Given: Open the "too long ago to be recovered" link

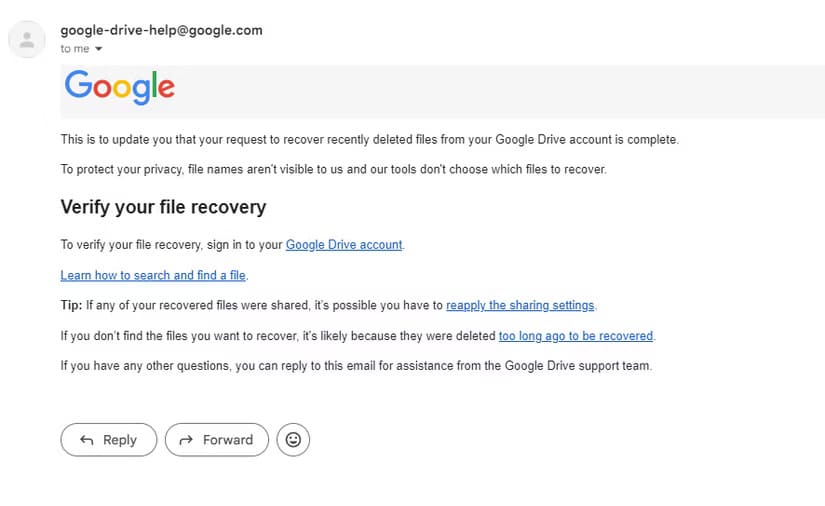Looking at the screenshot, I should coord(576,336).
